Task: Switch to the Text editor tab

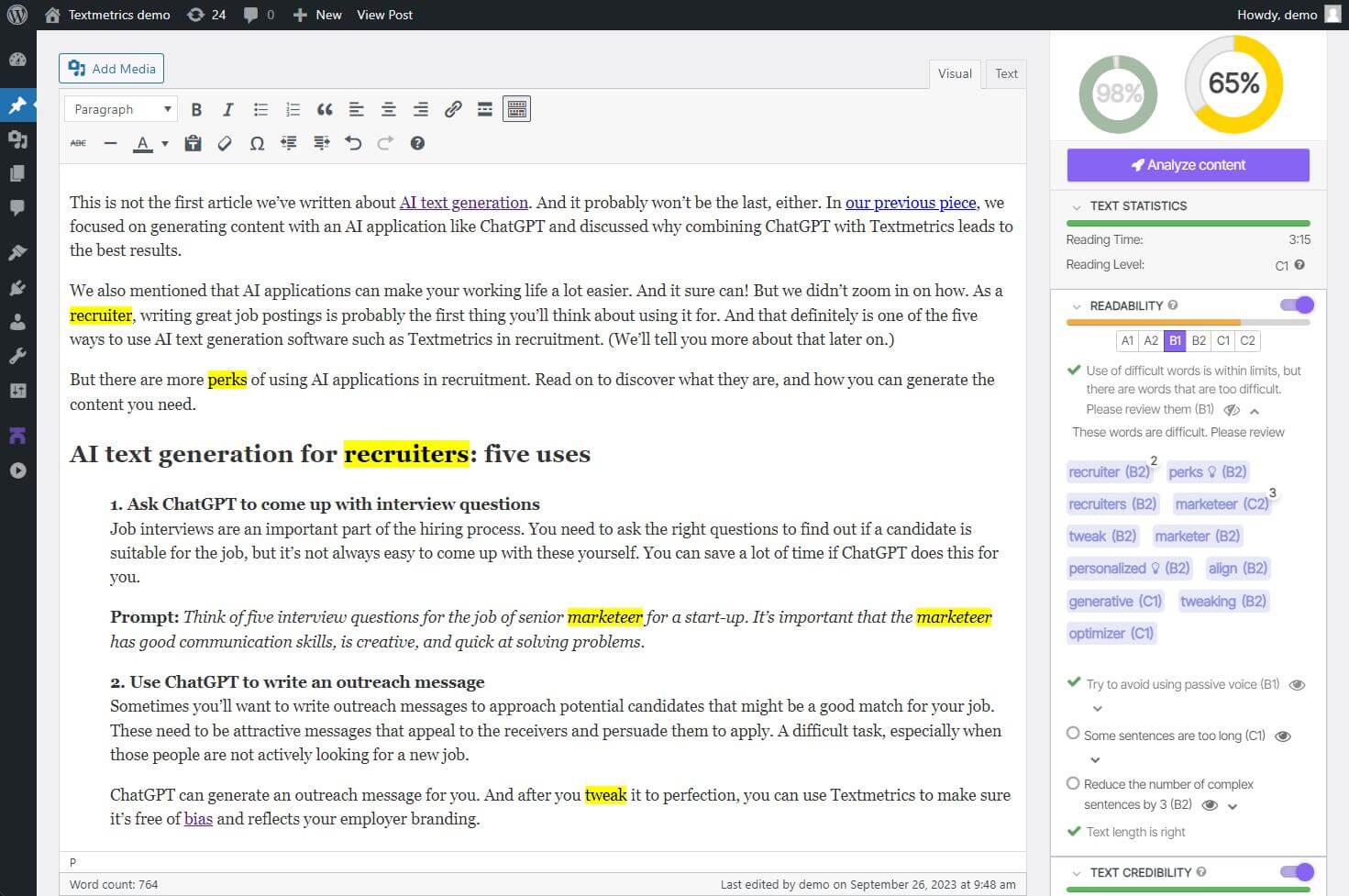Action: coord(1006,74)
